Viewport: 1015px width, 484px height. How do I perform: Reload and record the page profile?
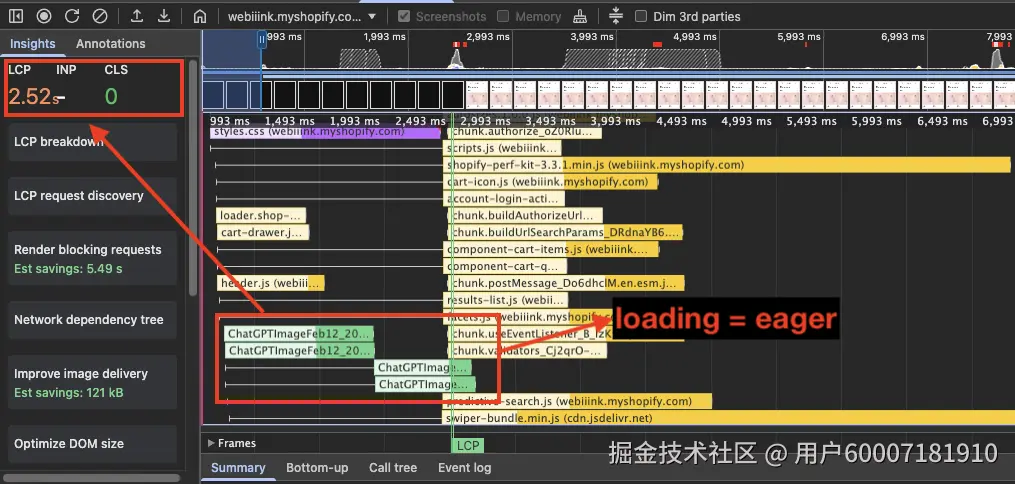[x=72, y=16]
